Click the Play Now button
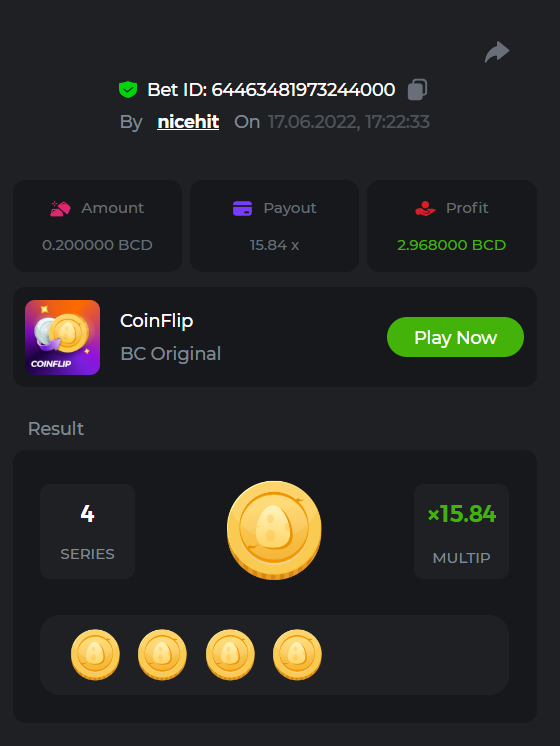 pyautogui.click(x=455, y=337)
